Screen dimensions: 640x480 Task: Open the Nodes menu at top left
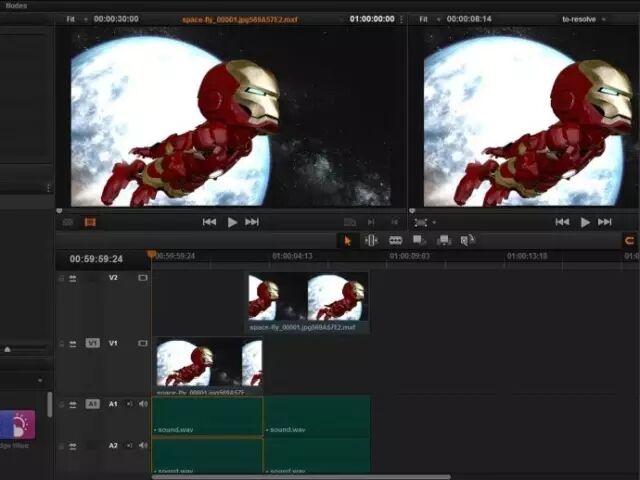[x=16, y=6]
